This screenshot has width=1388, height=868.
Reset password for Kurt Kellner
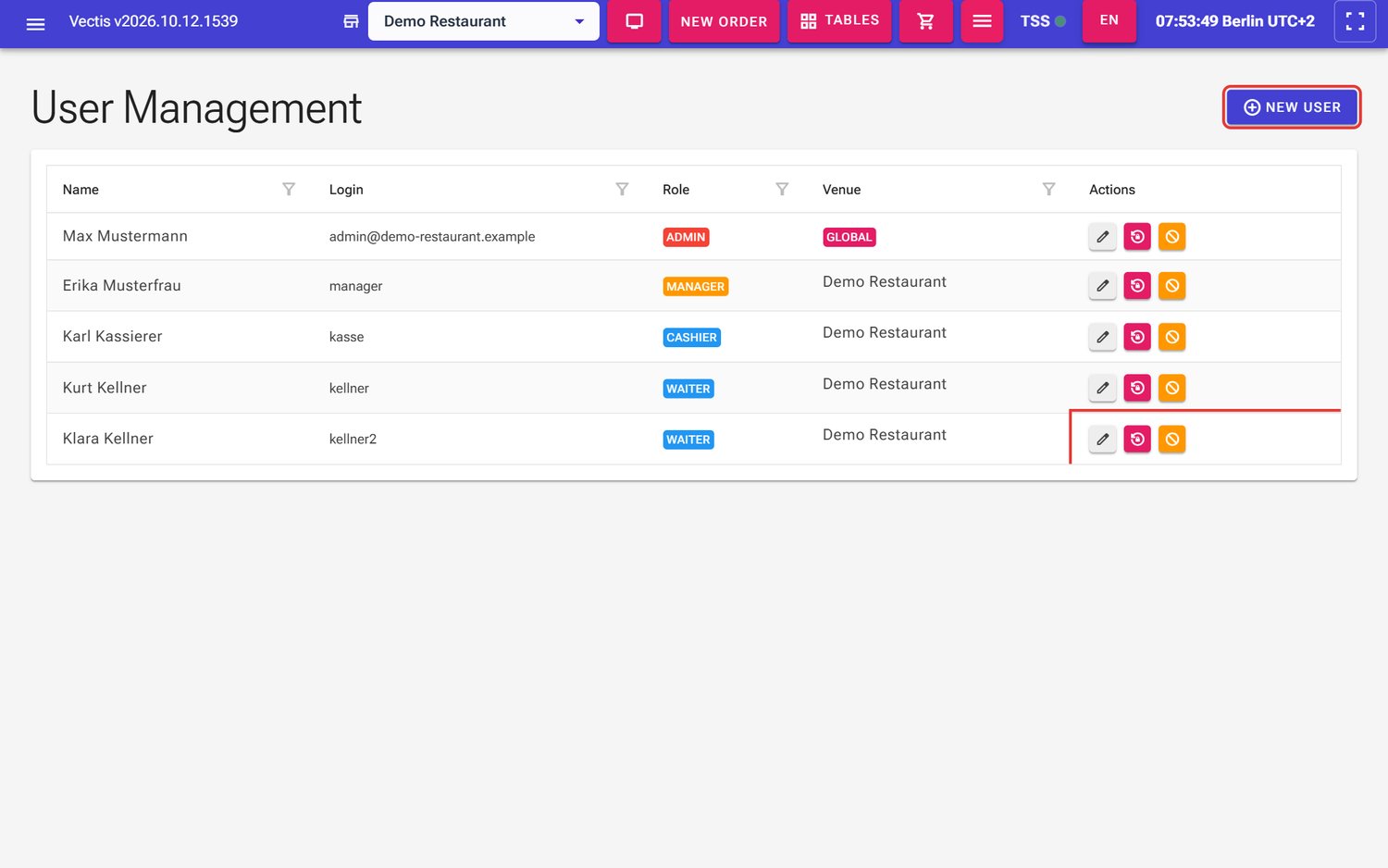(1137, 388)
